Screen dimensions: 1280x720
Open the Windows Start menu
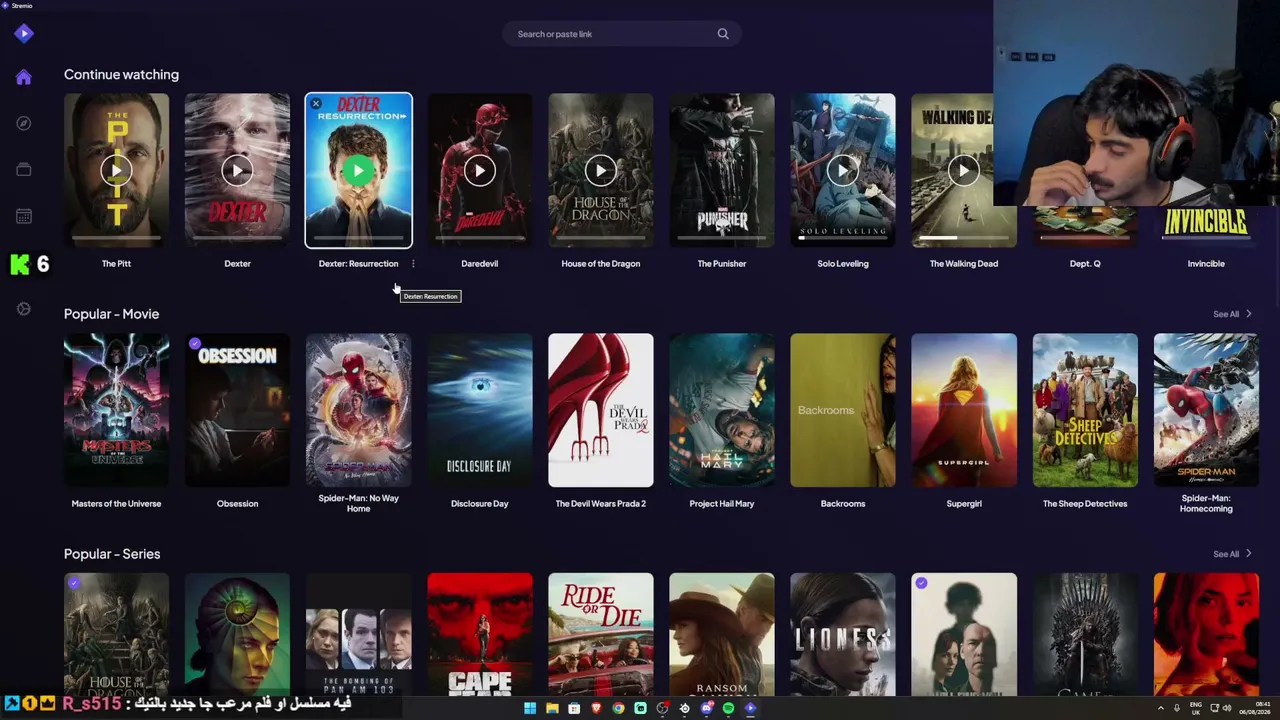coord(530,708)
